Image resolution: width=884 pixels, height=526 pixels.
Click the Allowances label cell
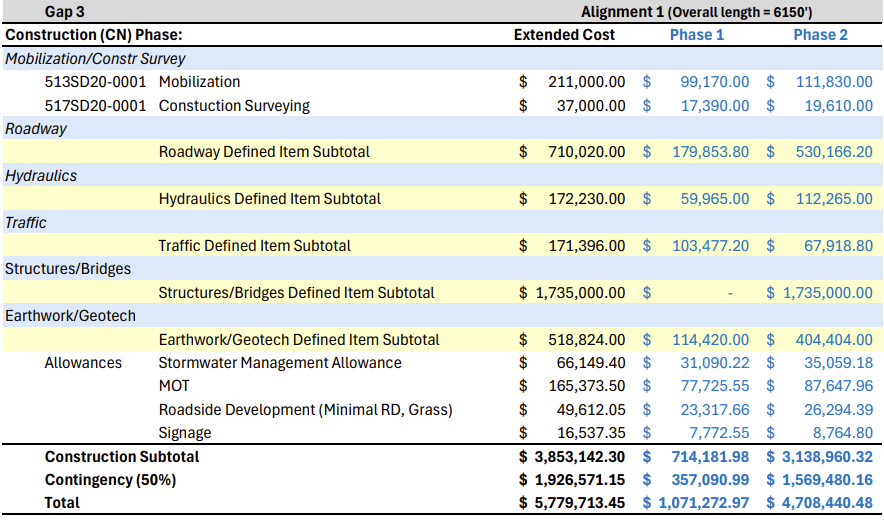click(x=83, y=363)
